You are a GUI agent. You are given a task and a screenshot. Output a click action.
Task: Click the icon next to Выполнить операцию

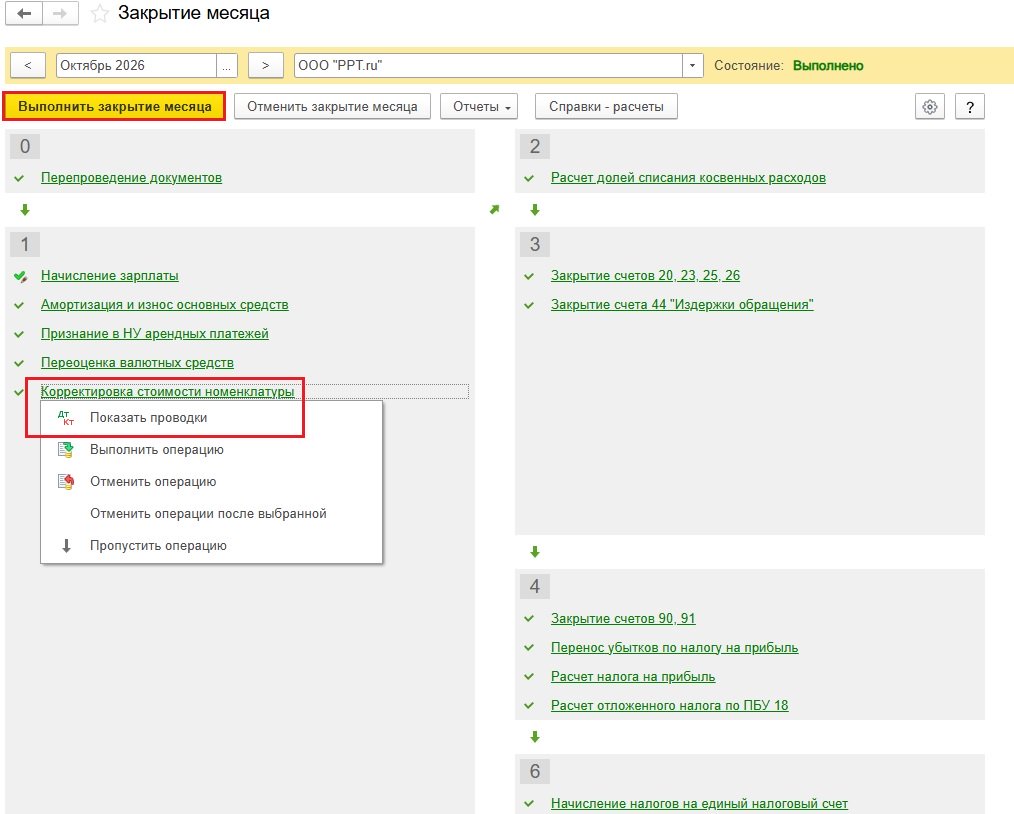[66, 449]
